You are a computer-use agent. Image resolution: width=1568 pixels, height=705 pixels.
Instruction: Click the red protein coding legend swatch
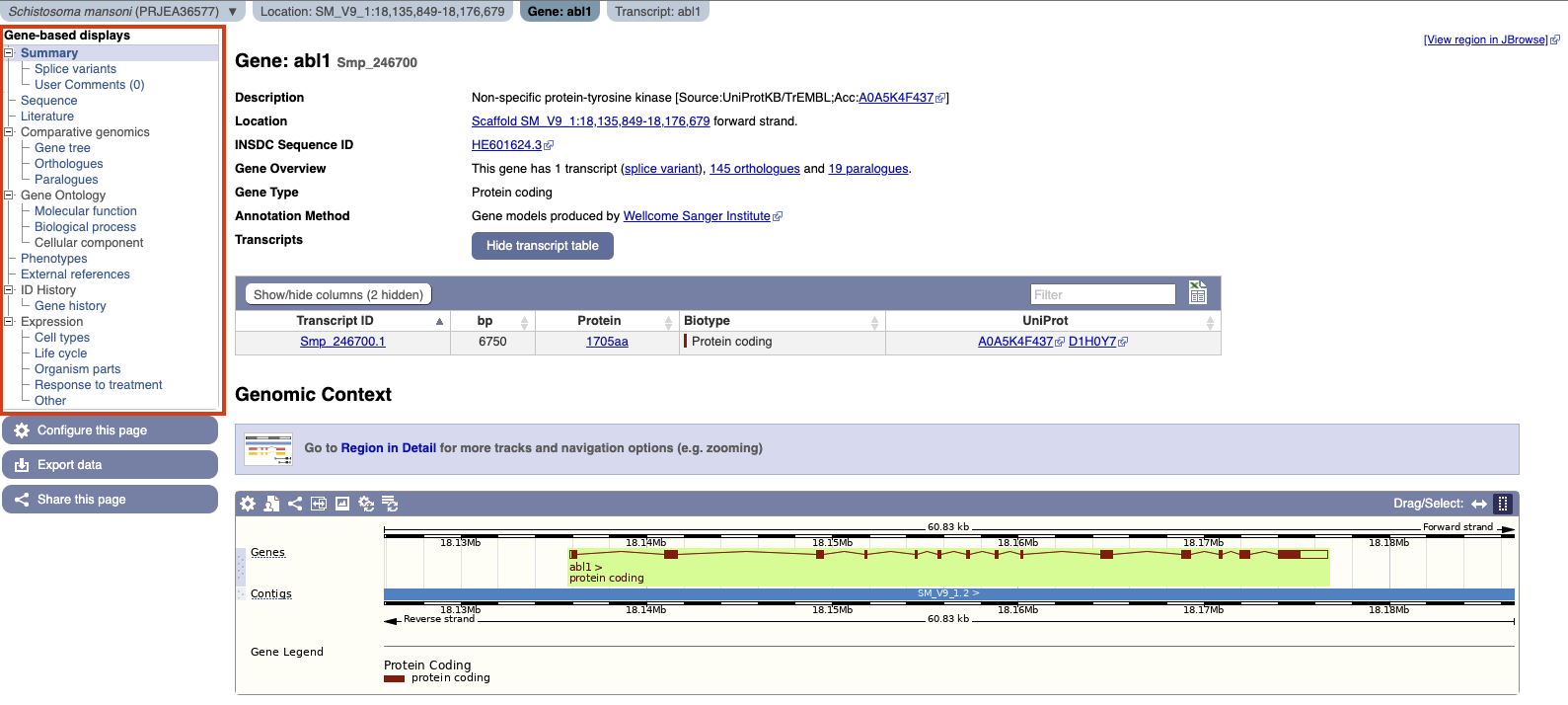pyautogui.click(x=394, y=678)
